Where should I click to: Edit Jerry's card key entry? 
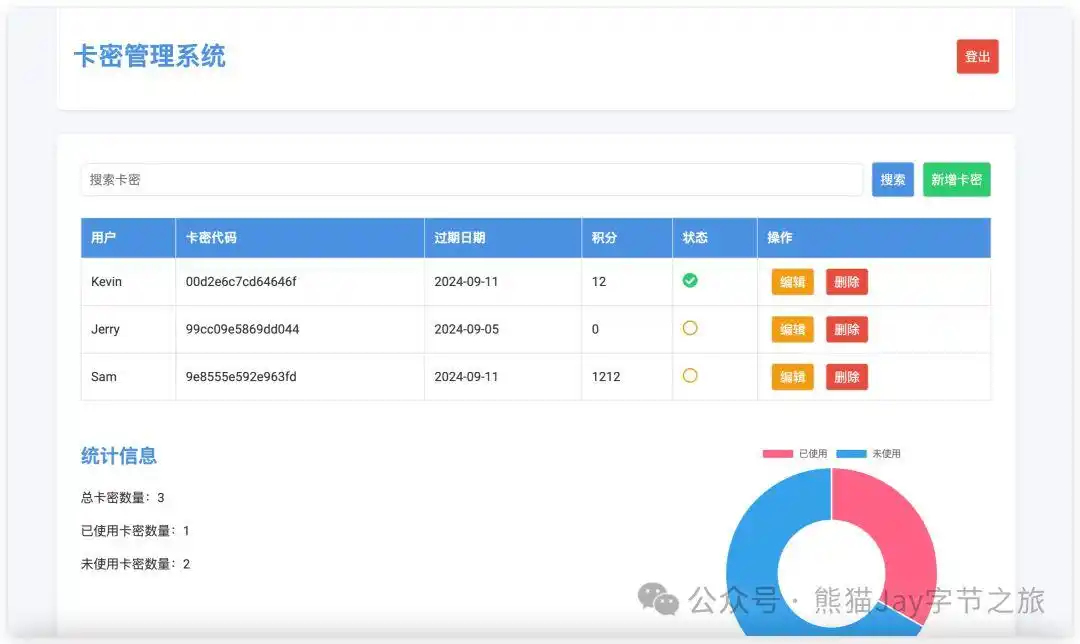point(792,329)
